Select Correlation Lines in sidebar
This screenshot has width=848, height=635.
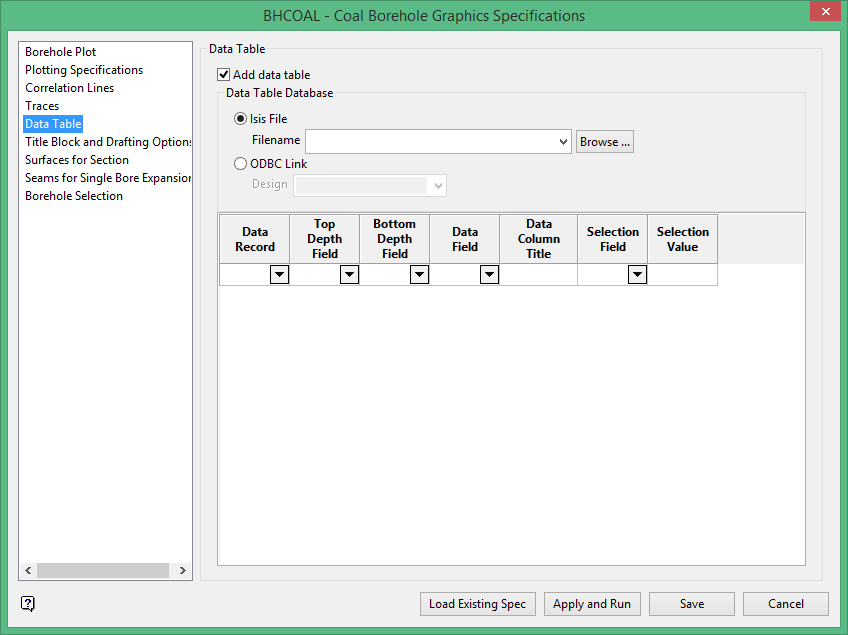point(70,88)
